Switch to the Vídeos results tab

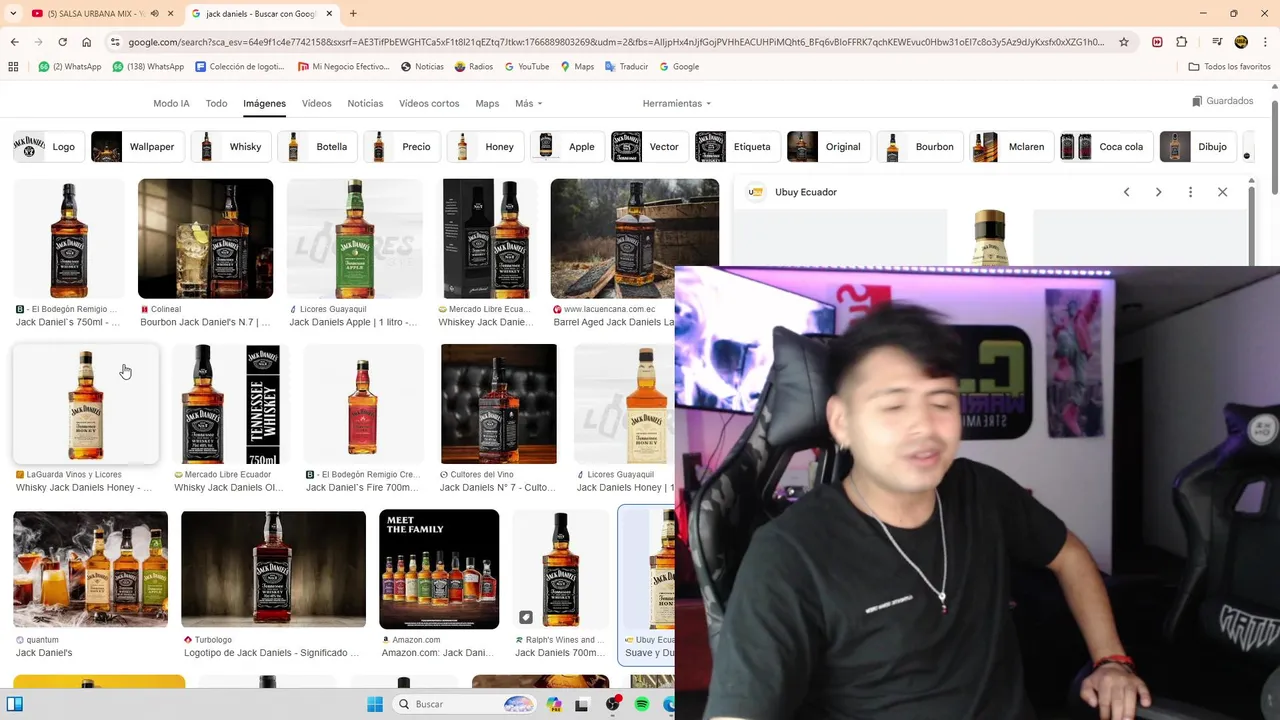pos(316,104)
